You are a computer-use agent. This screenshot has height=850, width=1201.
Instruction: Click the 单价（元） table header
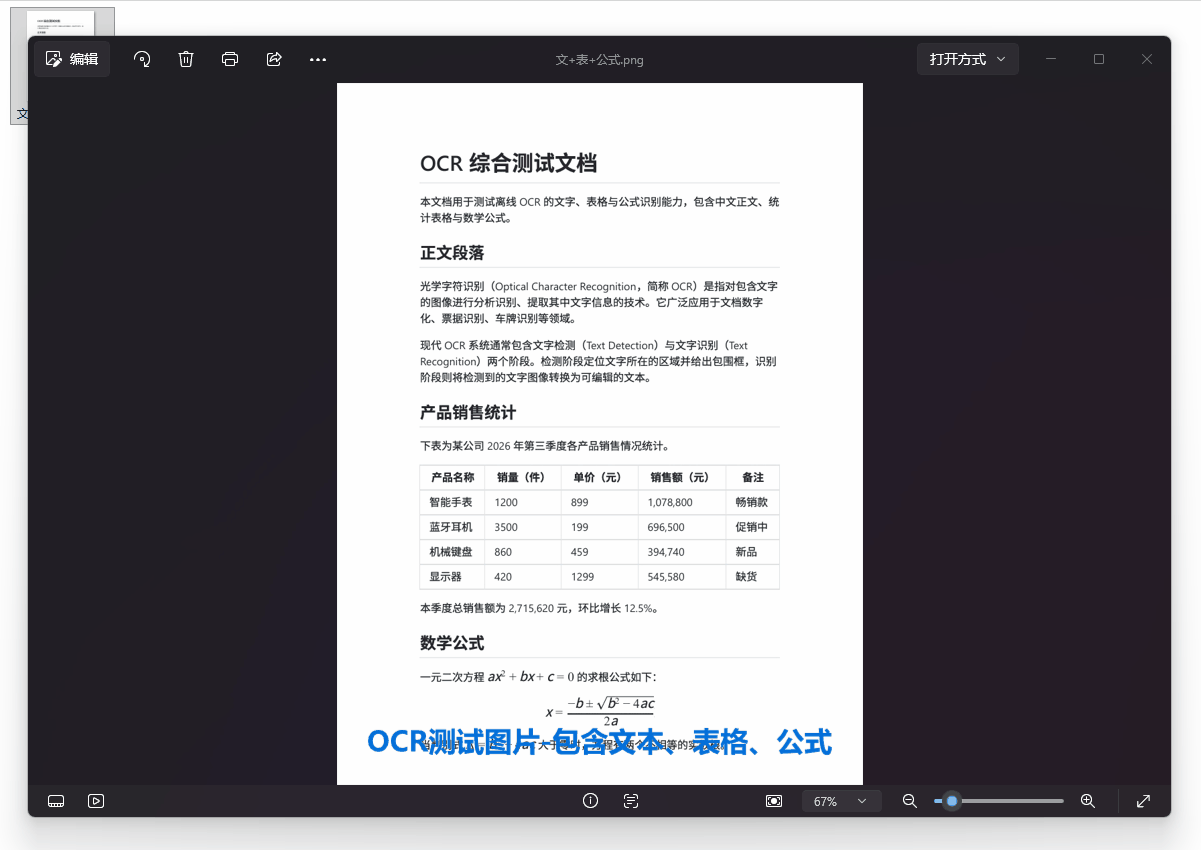click(598, 477)
